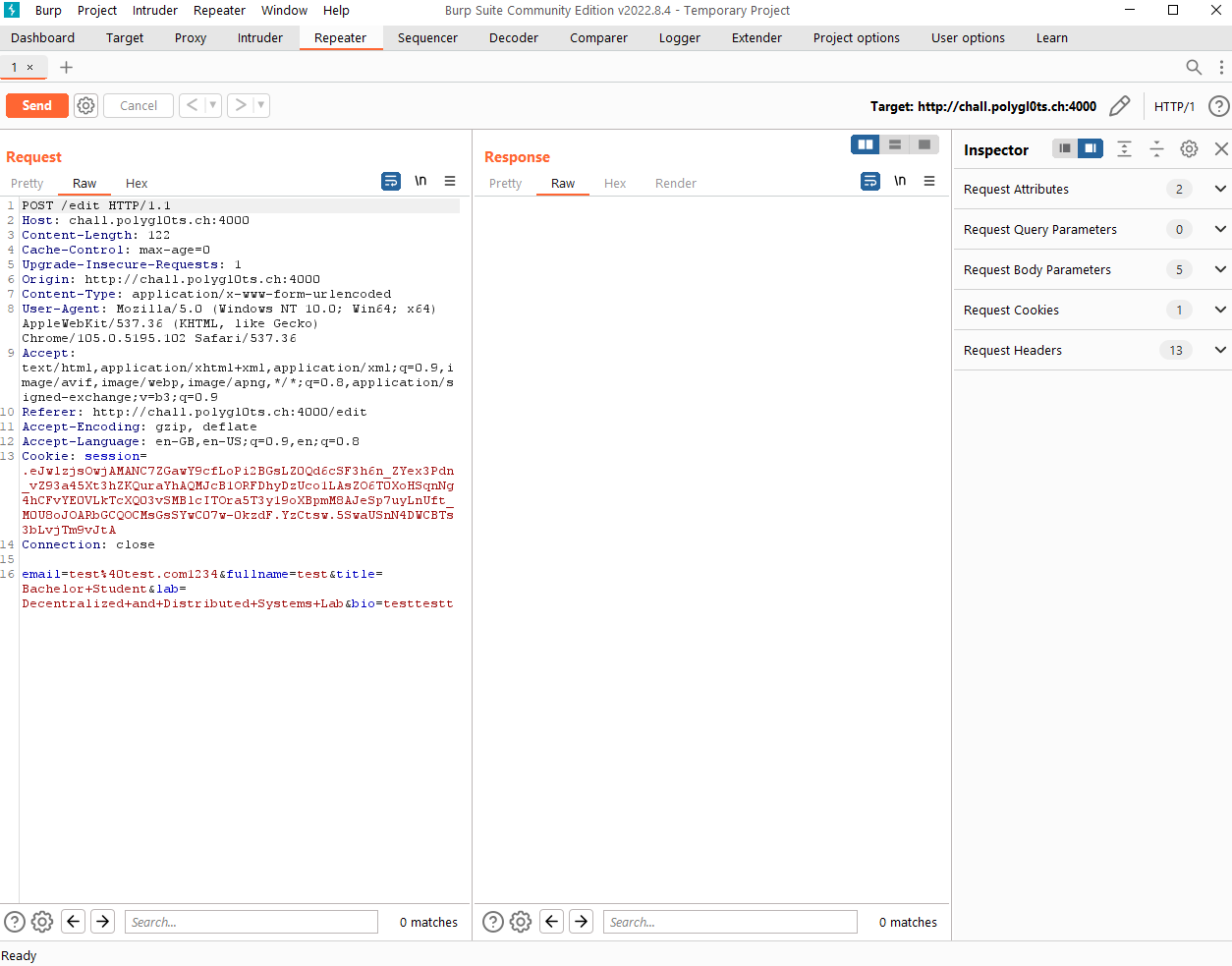Open Repeater request settings gear

pos(85,105)
